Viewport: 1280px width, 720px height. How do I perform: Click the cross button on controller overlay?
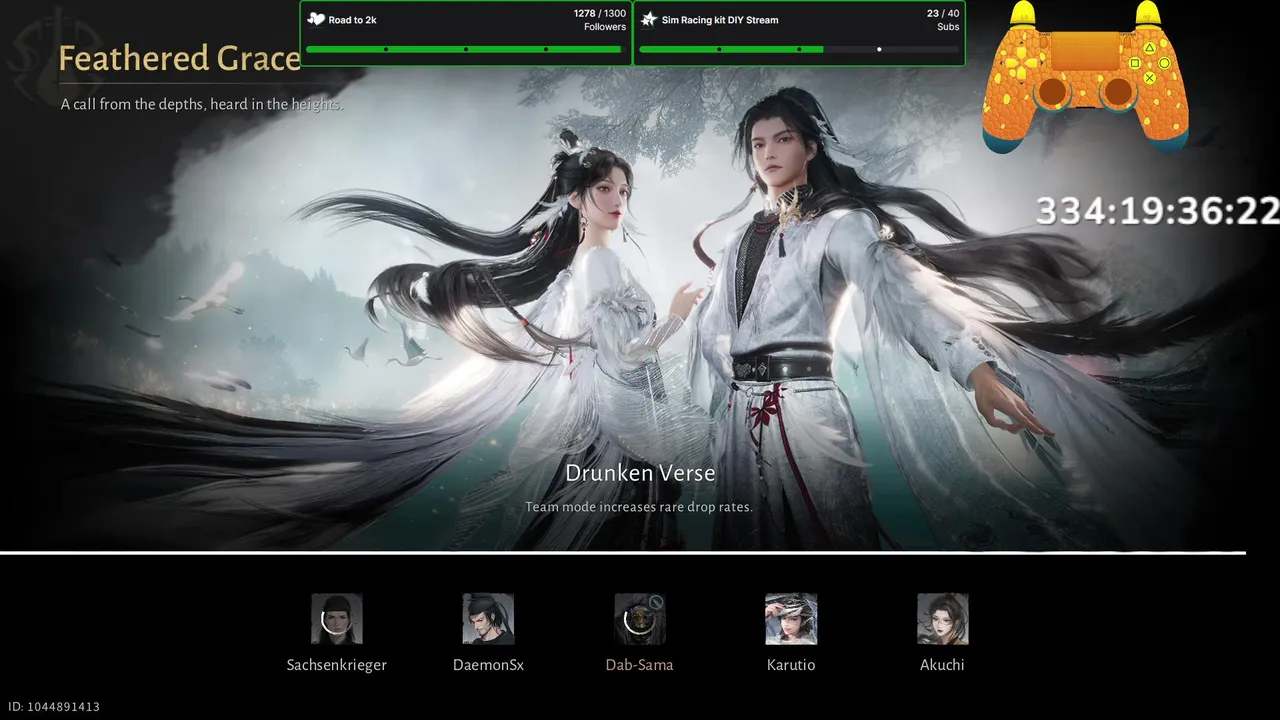point(1150,78)
